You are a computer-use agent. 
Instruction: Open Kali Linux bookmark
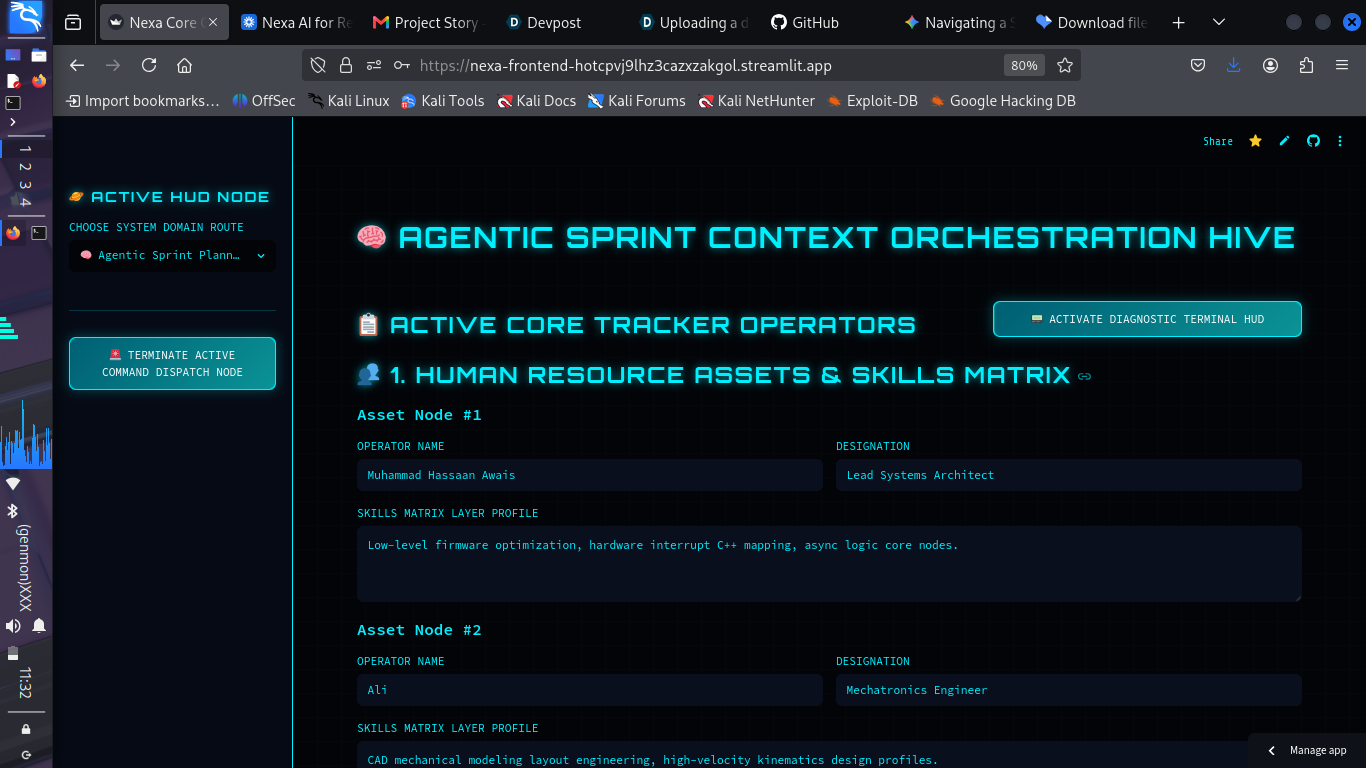point(349,101)
